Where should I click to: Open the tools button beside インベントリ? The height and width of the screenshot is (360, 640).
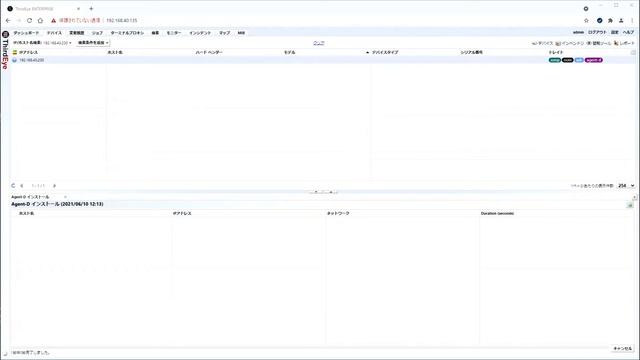(599, 43)
